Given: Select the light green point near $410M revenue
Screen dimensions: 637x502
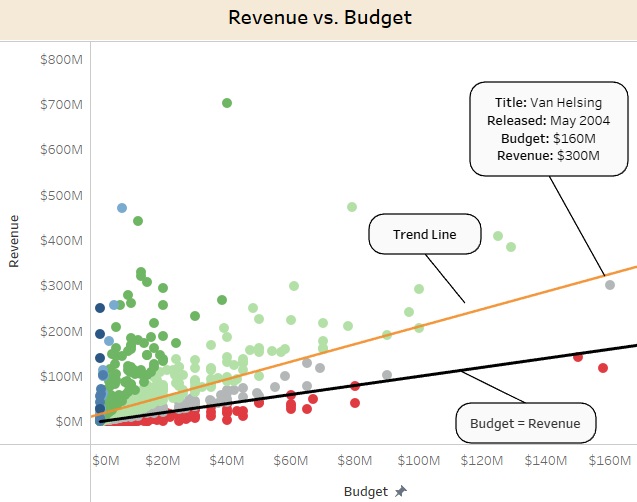Looking at the screenshot, I should (498, 236).
